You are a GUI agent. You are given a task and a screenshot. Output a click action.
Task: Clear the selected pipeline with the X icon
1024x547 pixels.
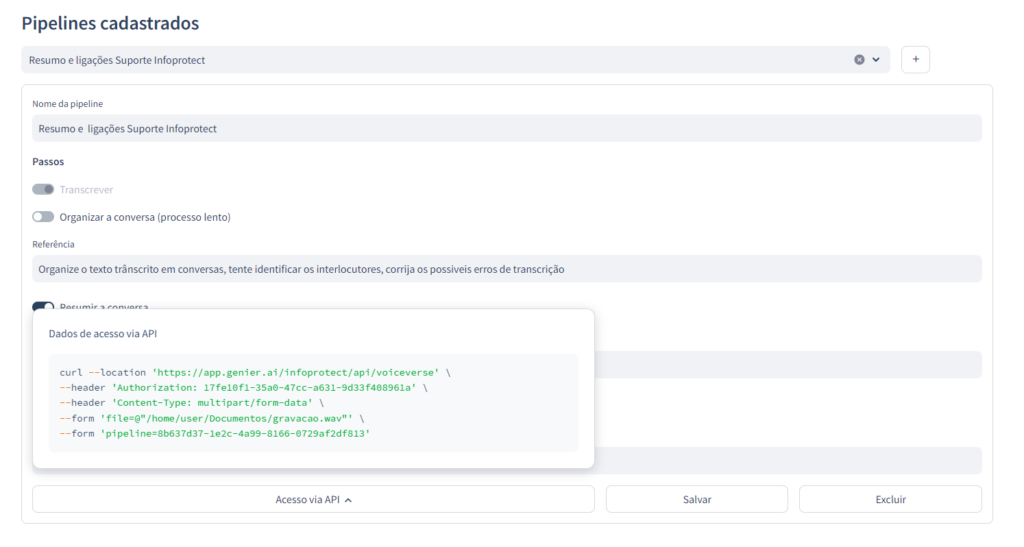pos(859,60)
